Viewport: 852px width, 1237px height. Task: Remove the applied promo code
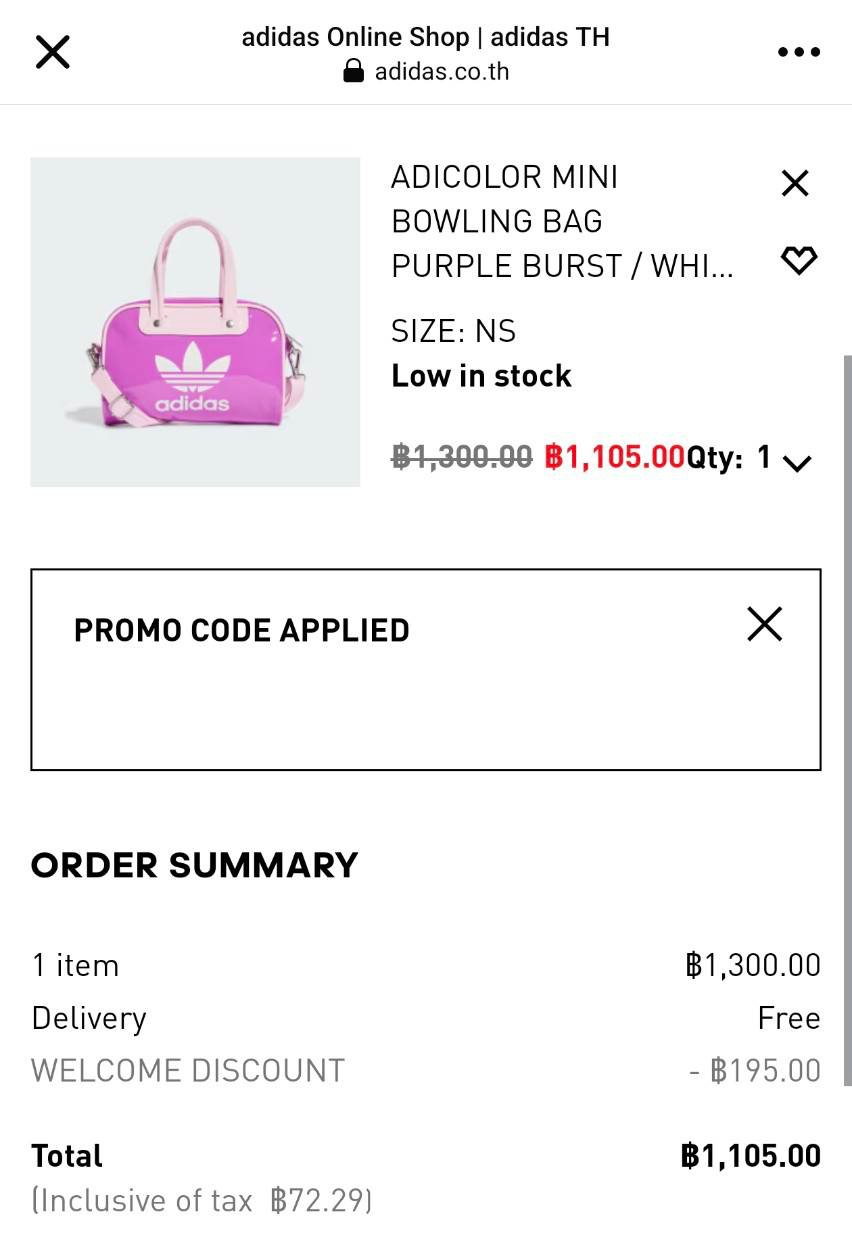coord(764,624)
